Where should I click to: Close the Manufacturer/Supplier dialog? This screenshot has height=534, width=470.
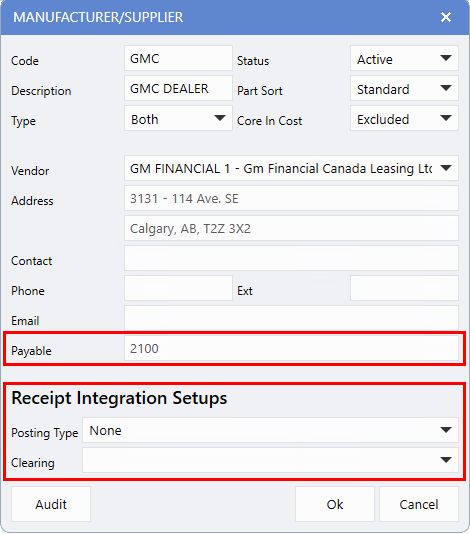(445, 17)
